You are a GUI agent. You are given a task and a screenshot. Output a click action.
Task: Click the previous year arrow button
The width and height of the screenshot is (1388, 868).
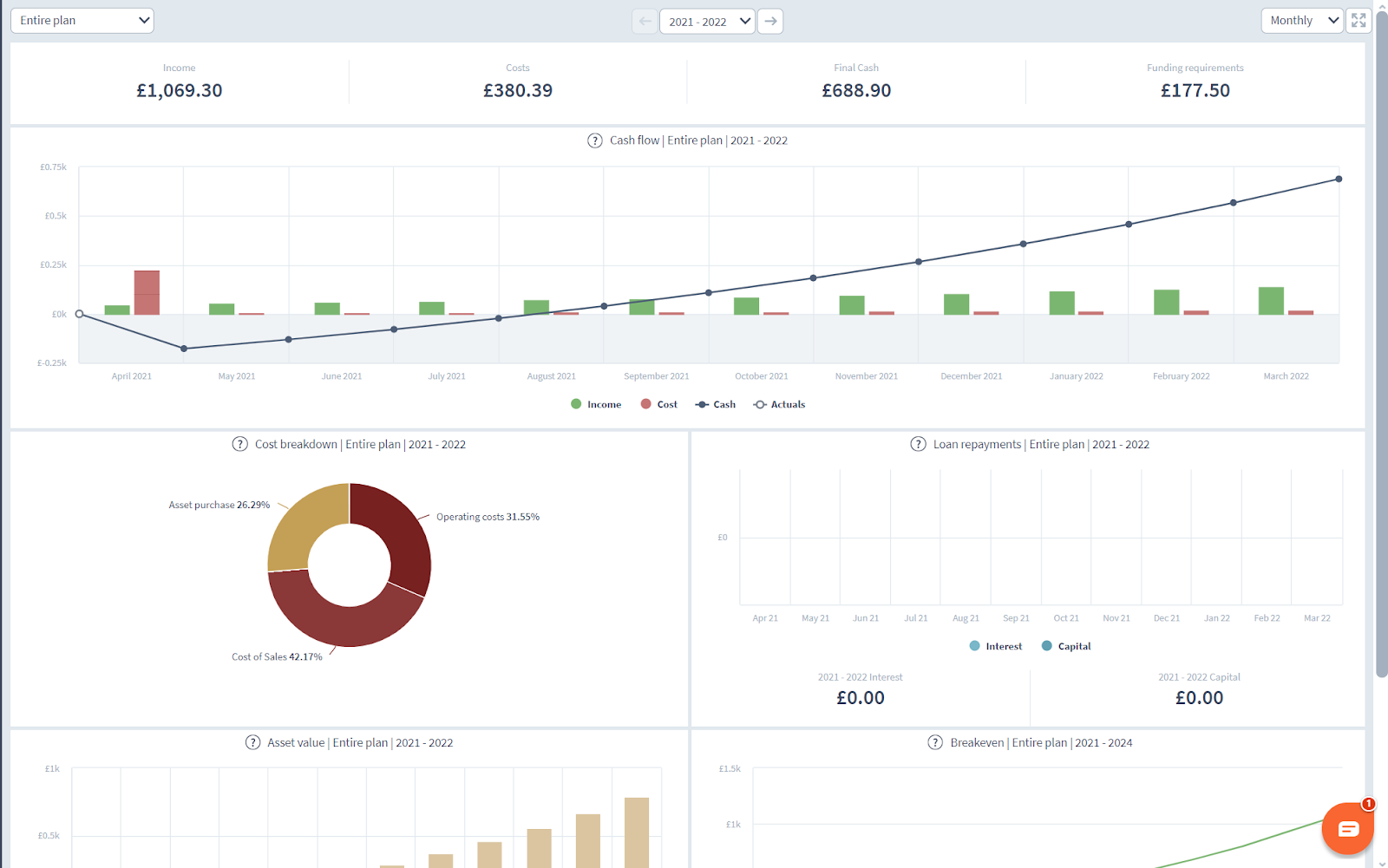645,21
